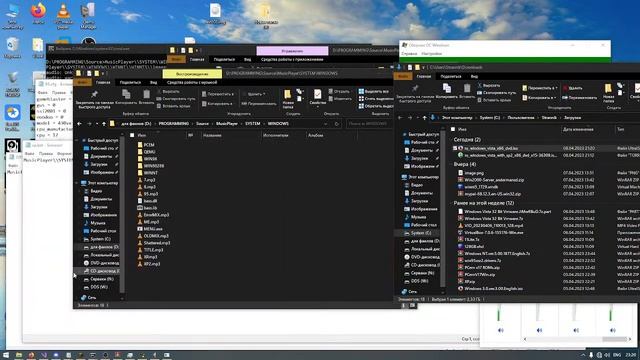Toggle select-all checkbox in WINDOWS folder file list
Screen dimensions: 640x360
pos(132,135)
